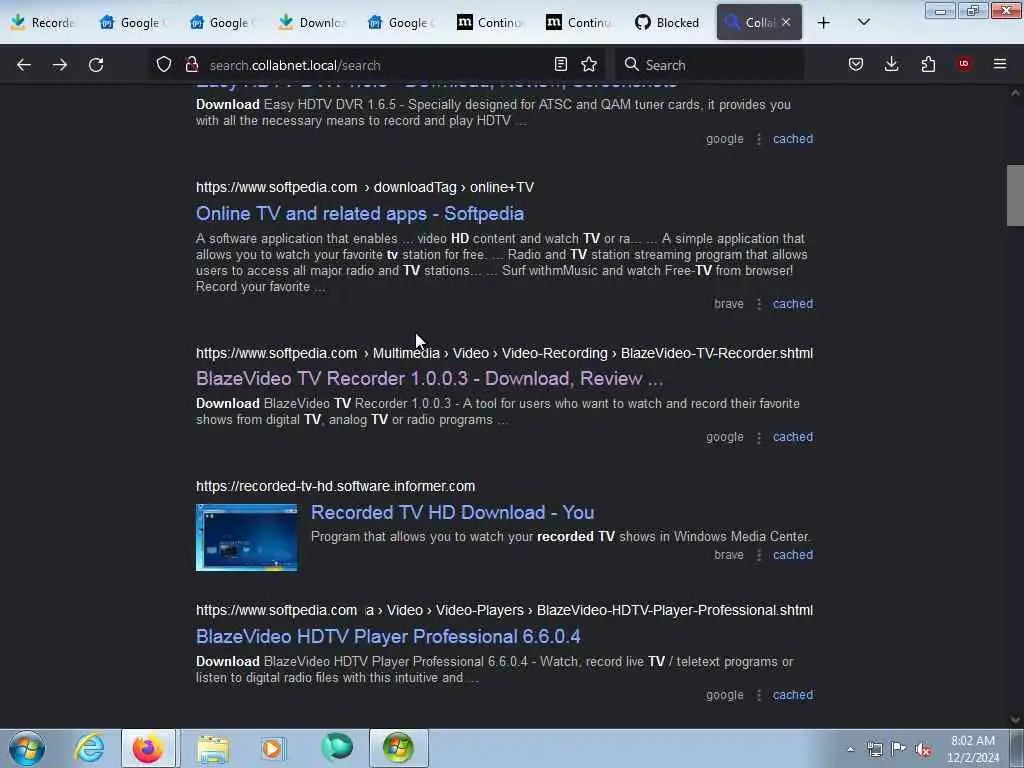The image size is (1024, 768).
Task: Bookmark this page with the star
Action: pyautogui.click(x=589, y=64)
